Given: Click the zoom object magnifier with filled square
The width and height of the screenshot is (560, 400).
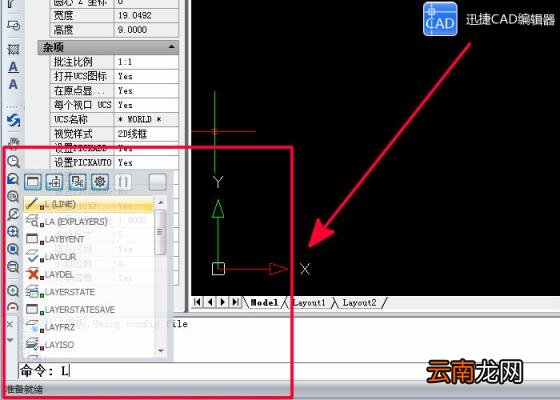Looking at the screenshot, I should coord(13,249).
